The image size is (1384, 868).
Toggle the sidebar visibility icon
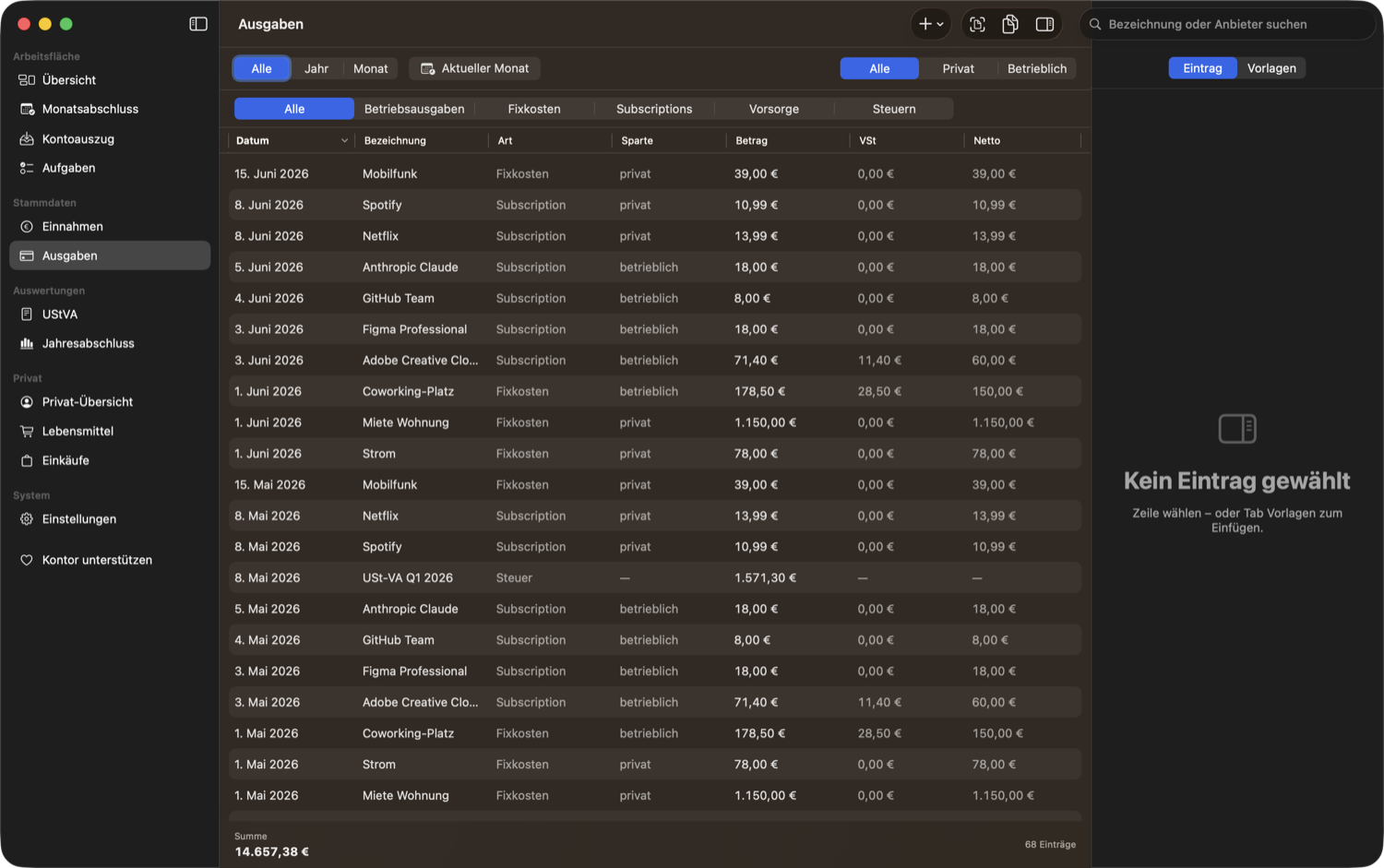tap(198, 24)
